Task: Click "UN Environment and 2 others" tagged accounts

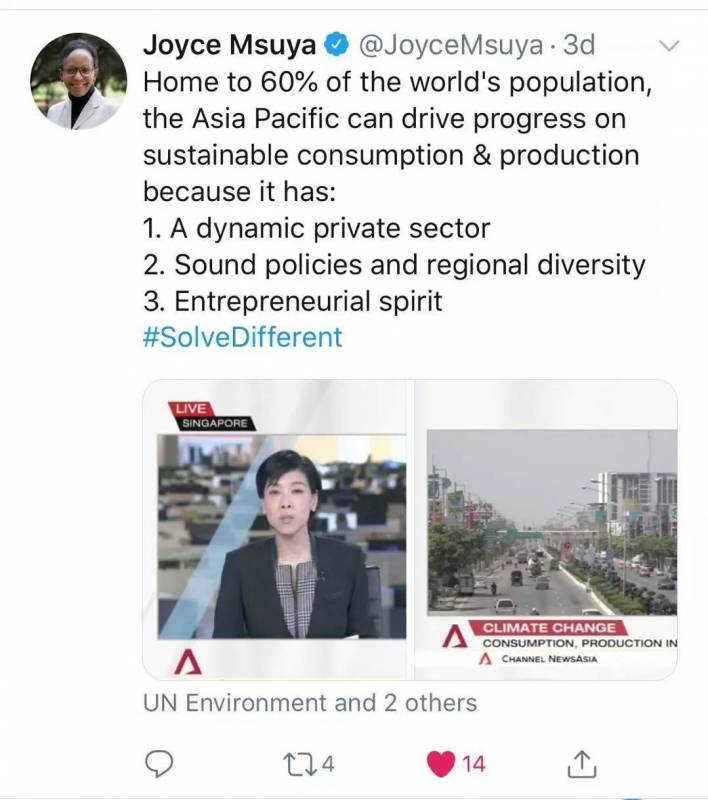Action: tap(310, 703)
